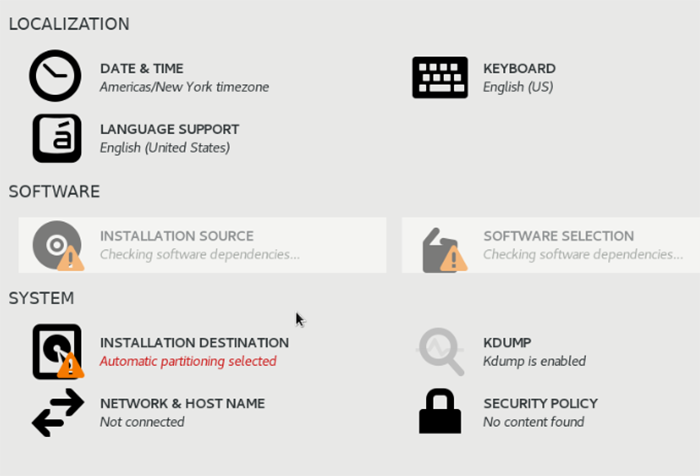This screenshot has width=700, height=476.
Task: Click the Language Support icon
Action: click(x=57, y=138)
